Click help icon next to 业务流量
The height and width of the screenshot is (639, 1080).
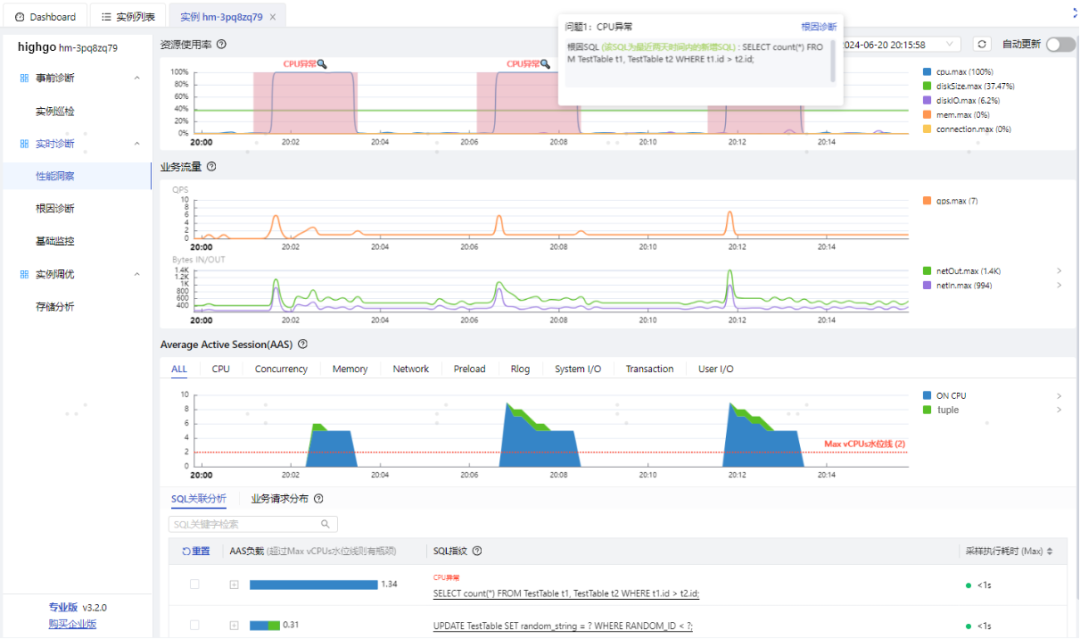point(211,167)
